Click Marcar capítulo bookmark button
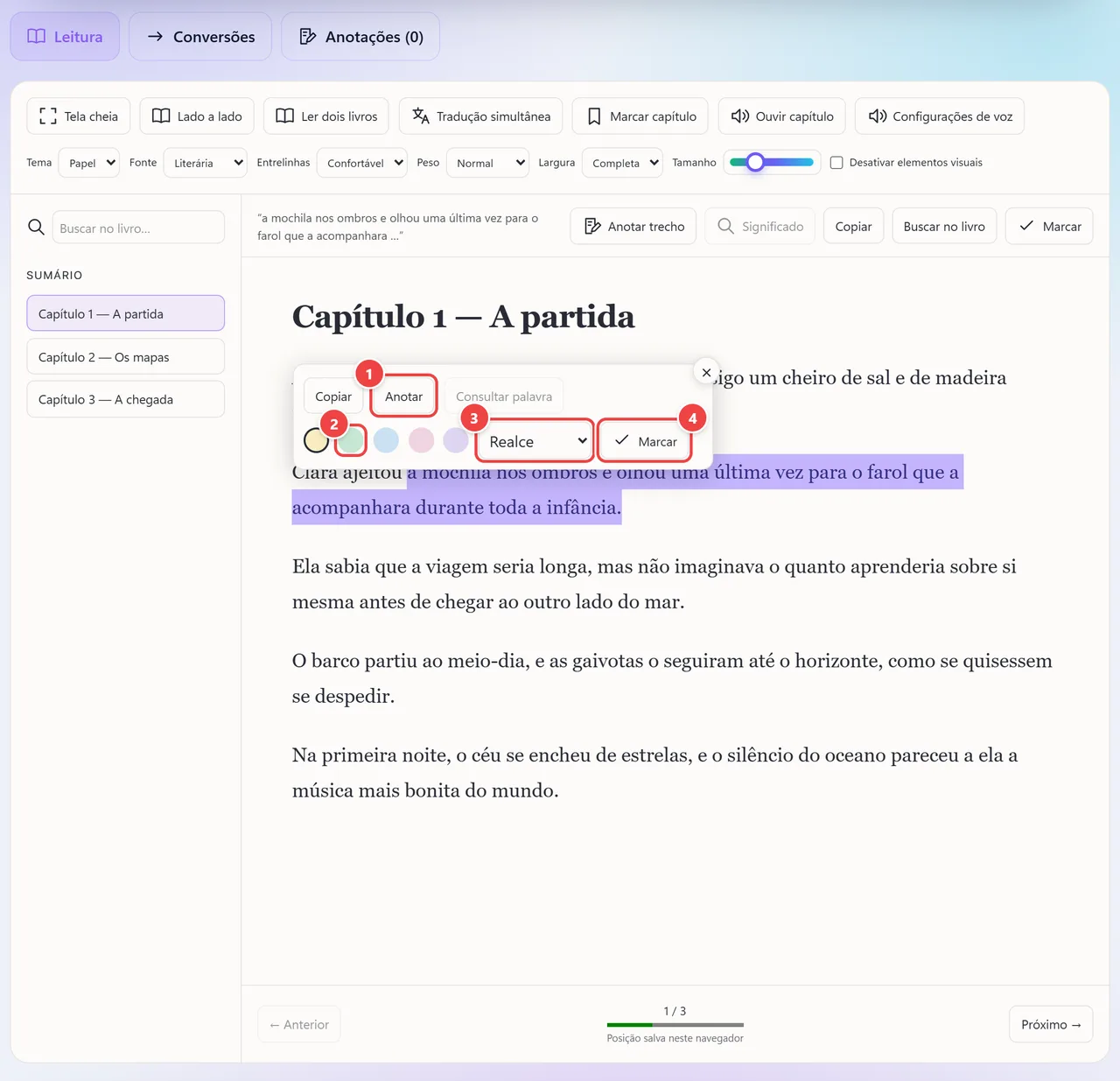This screenshot has width=1120, height=1081. click(x=641, y=116)
